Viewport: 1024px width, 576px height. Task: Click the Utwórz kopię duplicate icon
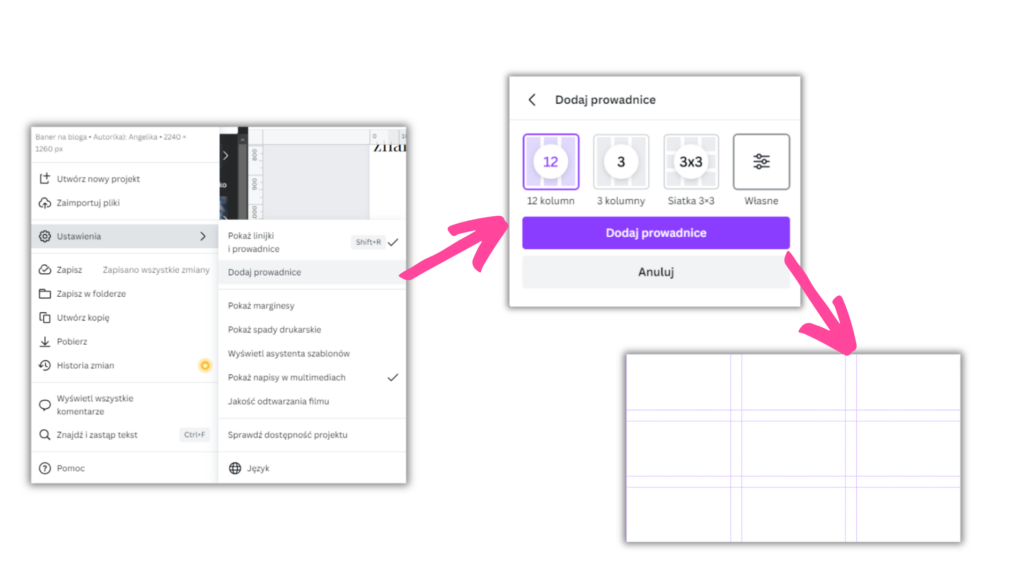point(44,318)
